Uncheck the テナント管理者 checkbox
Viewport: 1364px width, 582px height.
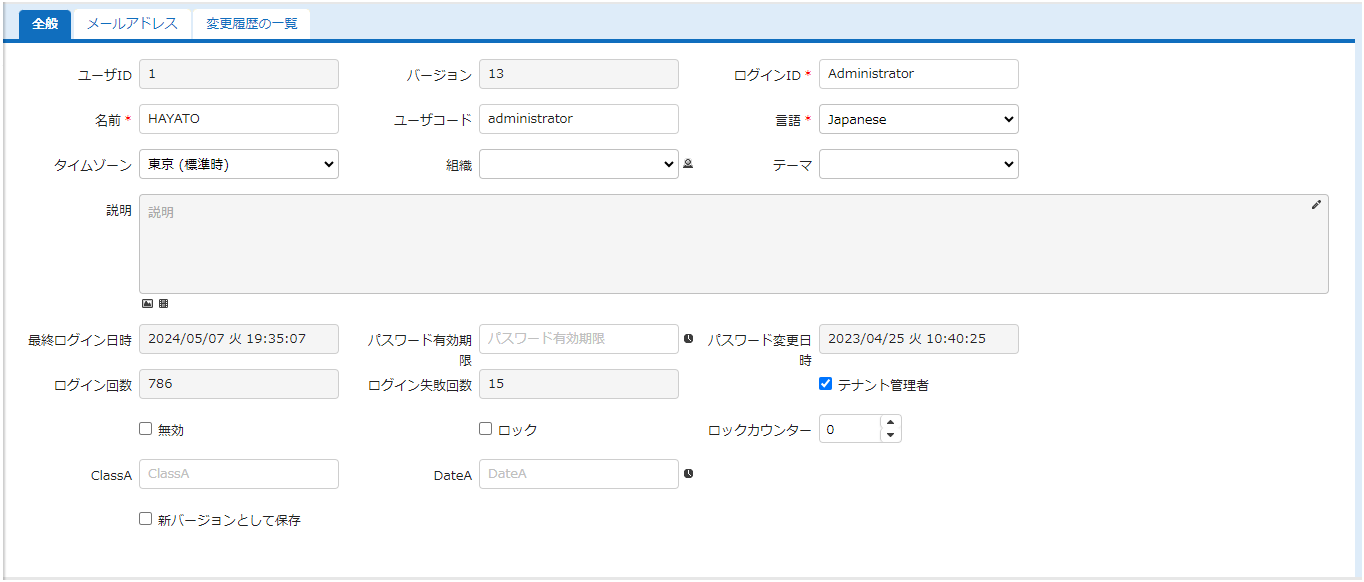coord(826,384)
